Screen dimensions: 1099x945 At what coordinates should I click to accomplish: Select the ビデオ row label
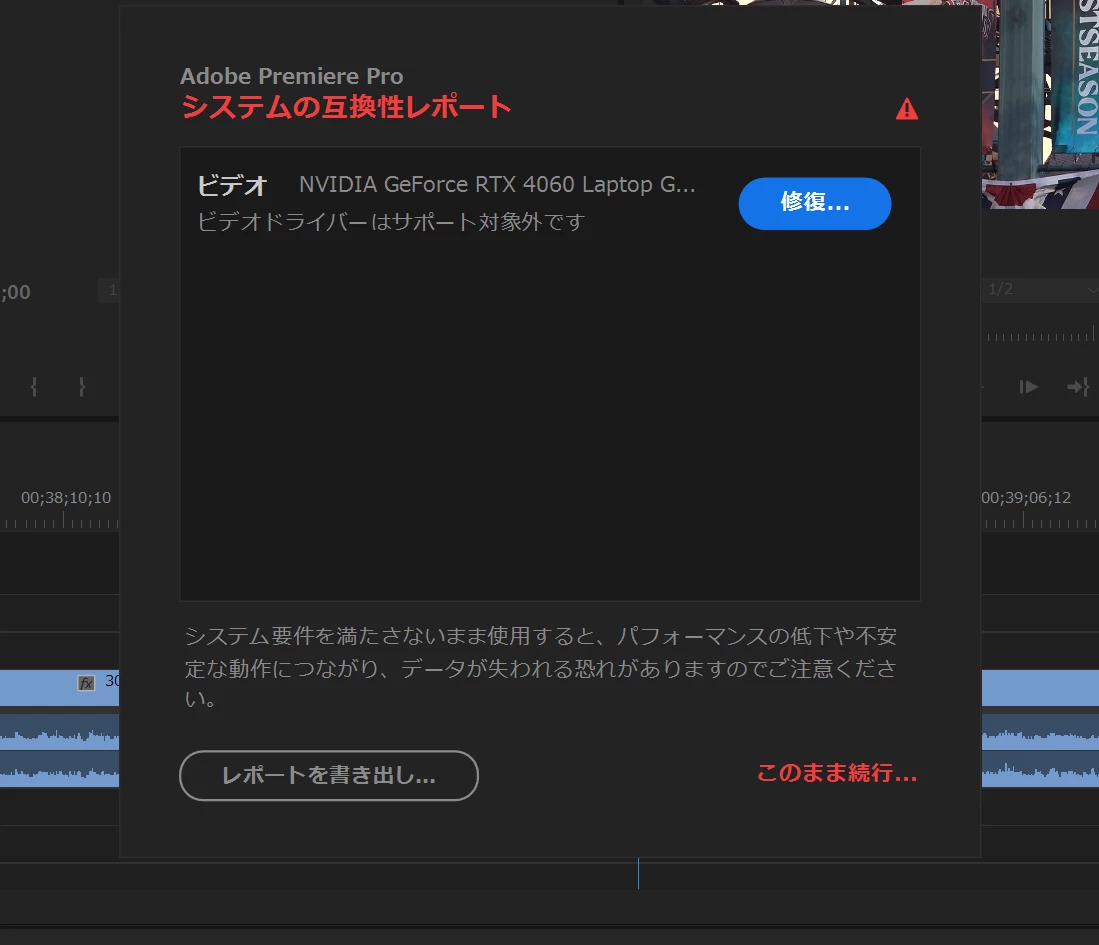232,186
